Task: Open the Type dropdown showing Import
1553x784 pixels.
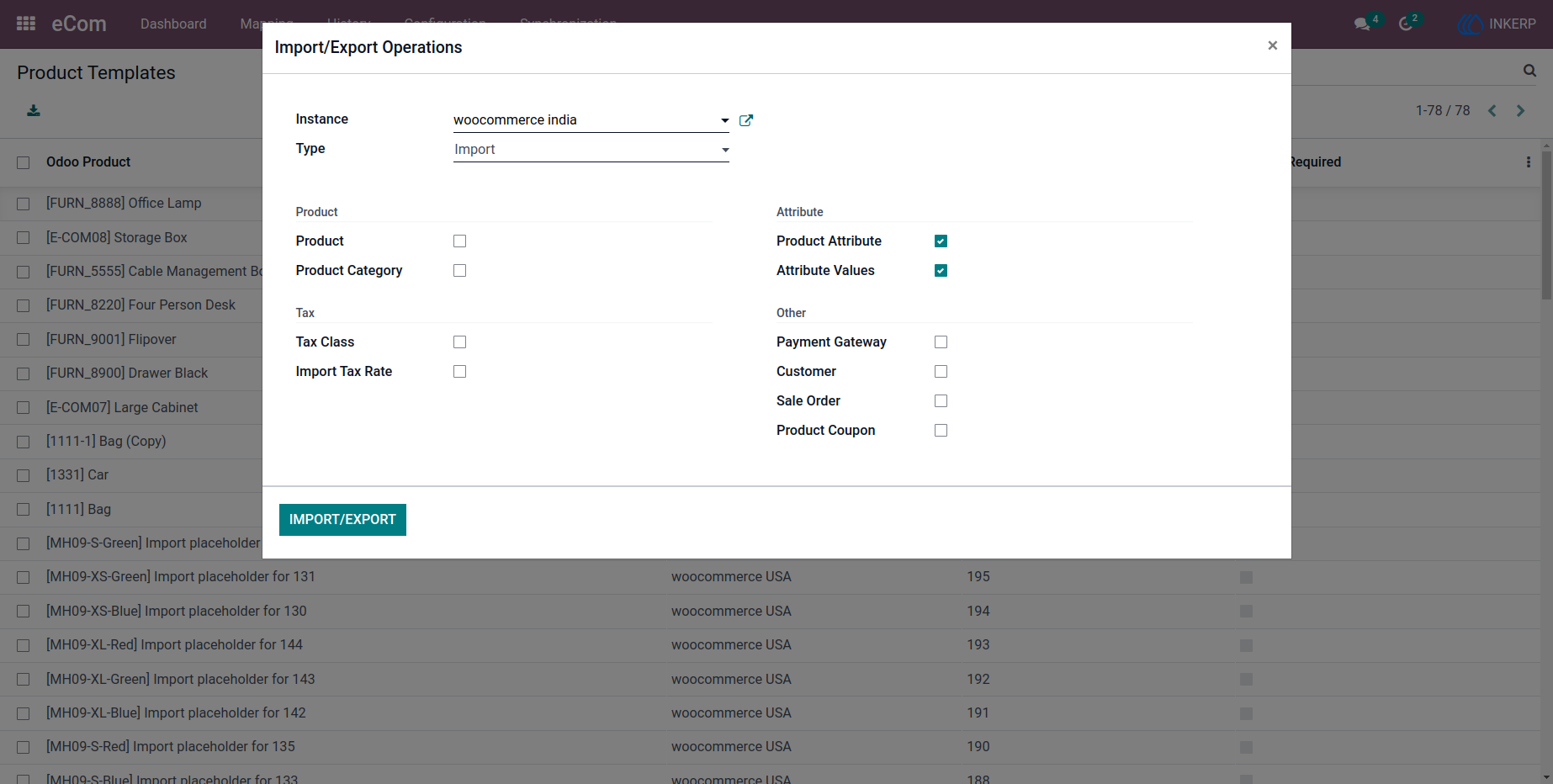Action: (591, 150)
